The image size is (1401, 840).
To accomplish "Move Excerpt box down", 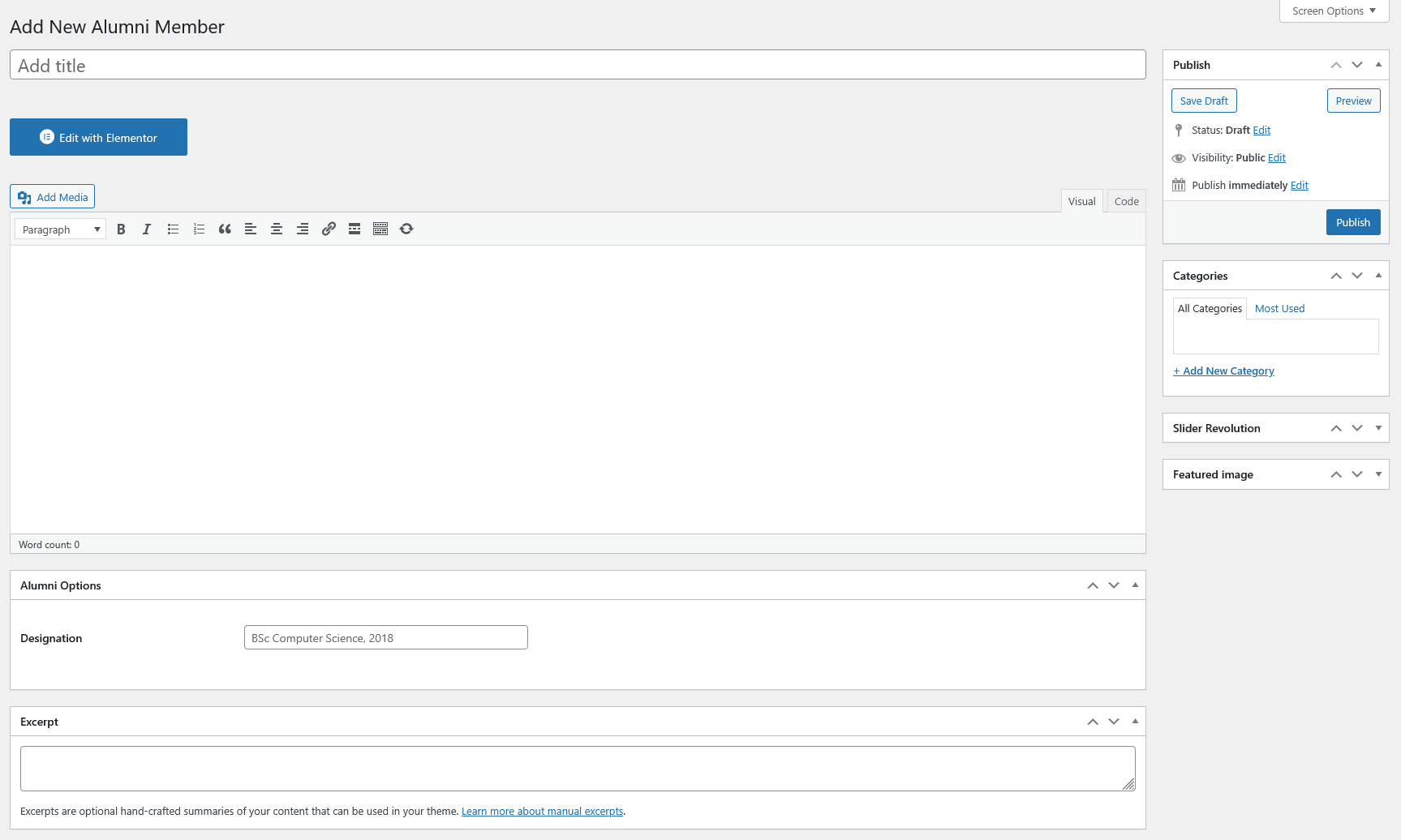I will [1114, 722].
